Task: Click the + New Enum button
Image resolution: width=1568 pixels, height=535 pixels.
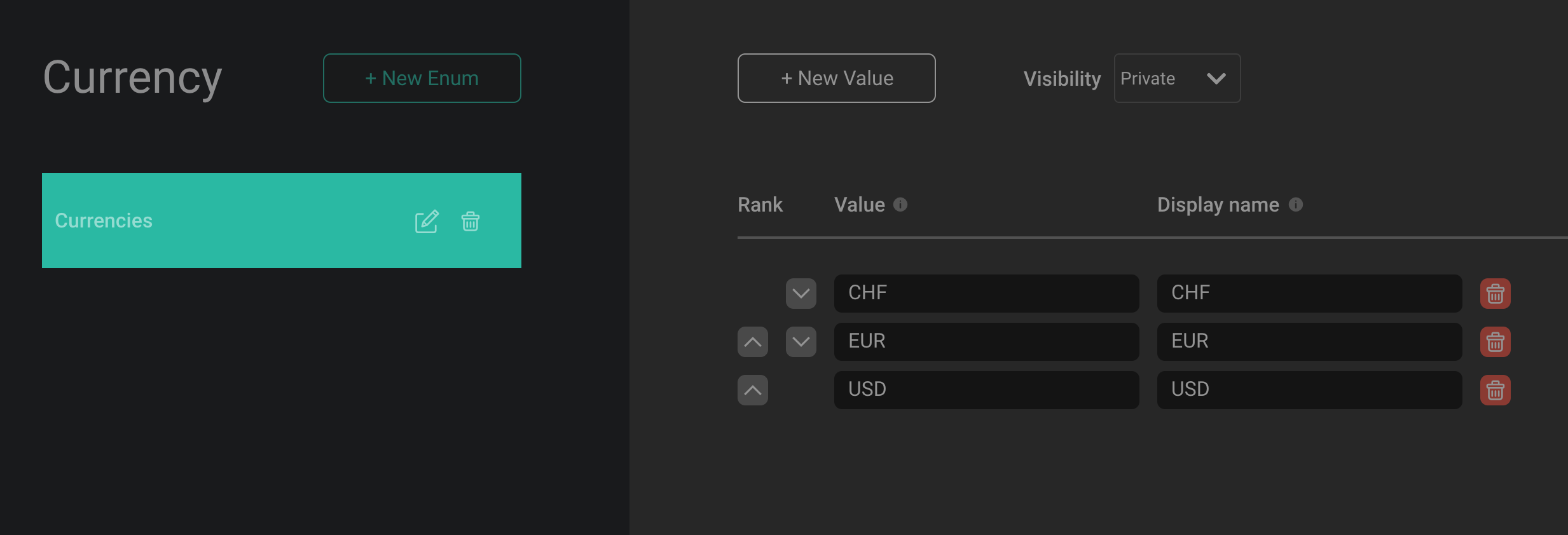Action: pos(422,78)
